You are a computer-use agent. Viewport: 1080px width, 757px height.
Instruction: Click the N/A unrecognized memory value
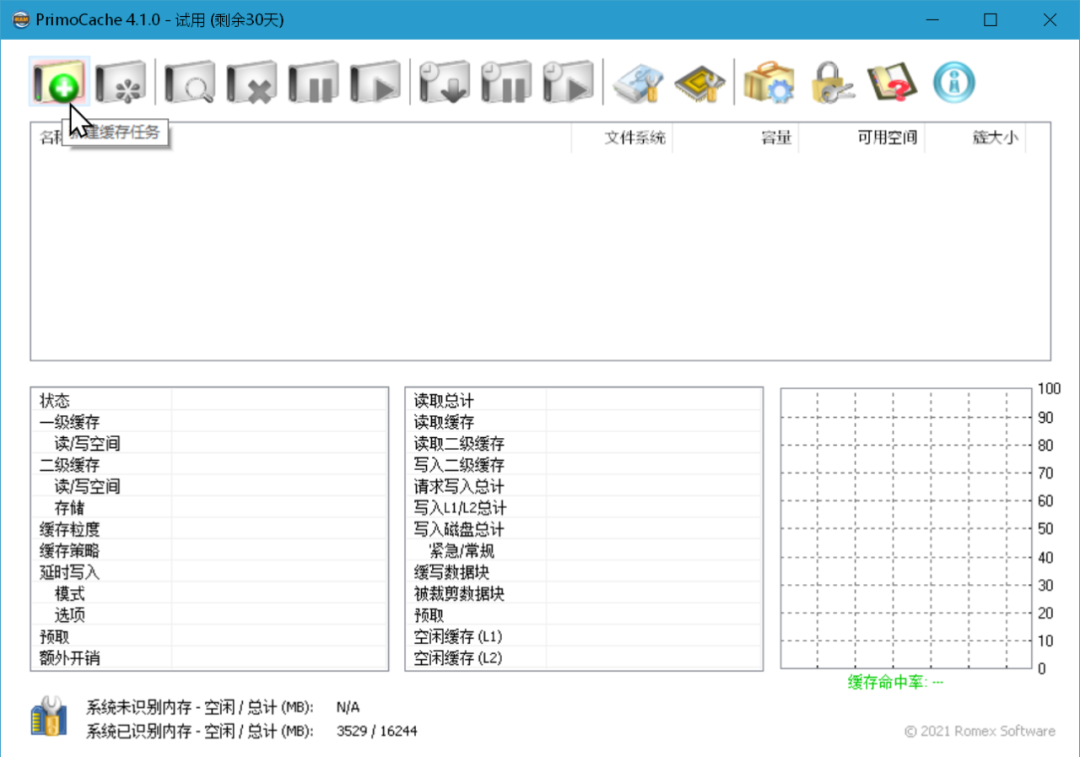pos(348,707)
